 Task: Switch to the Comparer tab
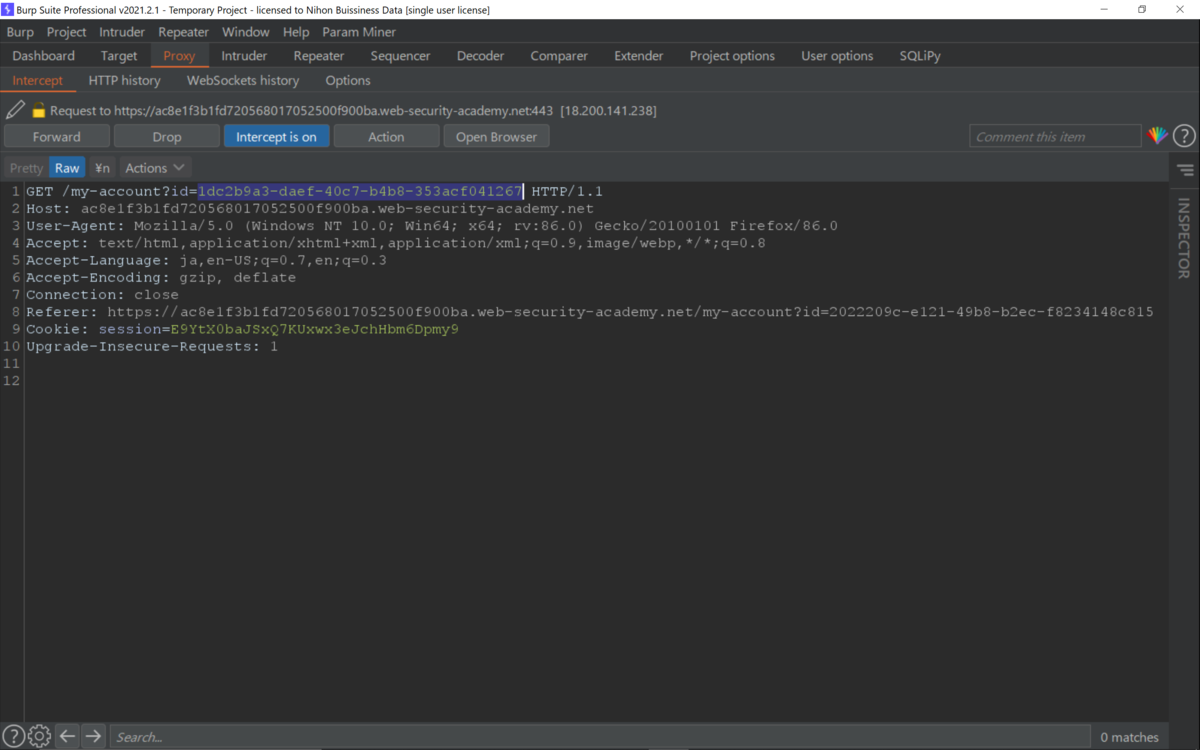[x=559, y=56]
